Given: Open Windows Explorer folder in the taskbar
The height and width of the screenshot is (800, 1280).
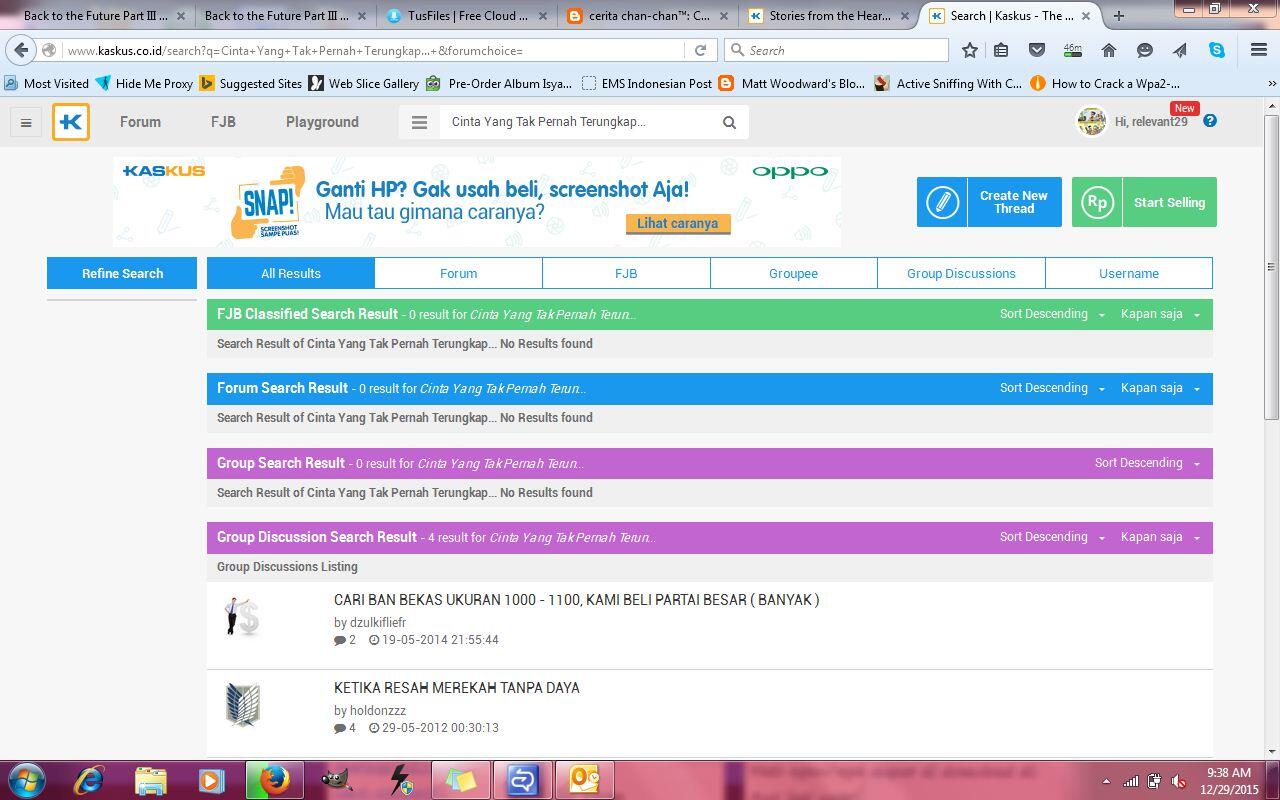Looking at the screenshot, I should coord(150,779).
